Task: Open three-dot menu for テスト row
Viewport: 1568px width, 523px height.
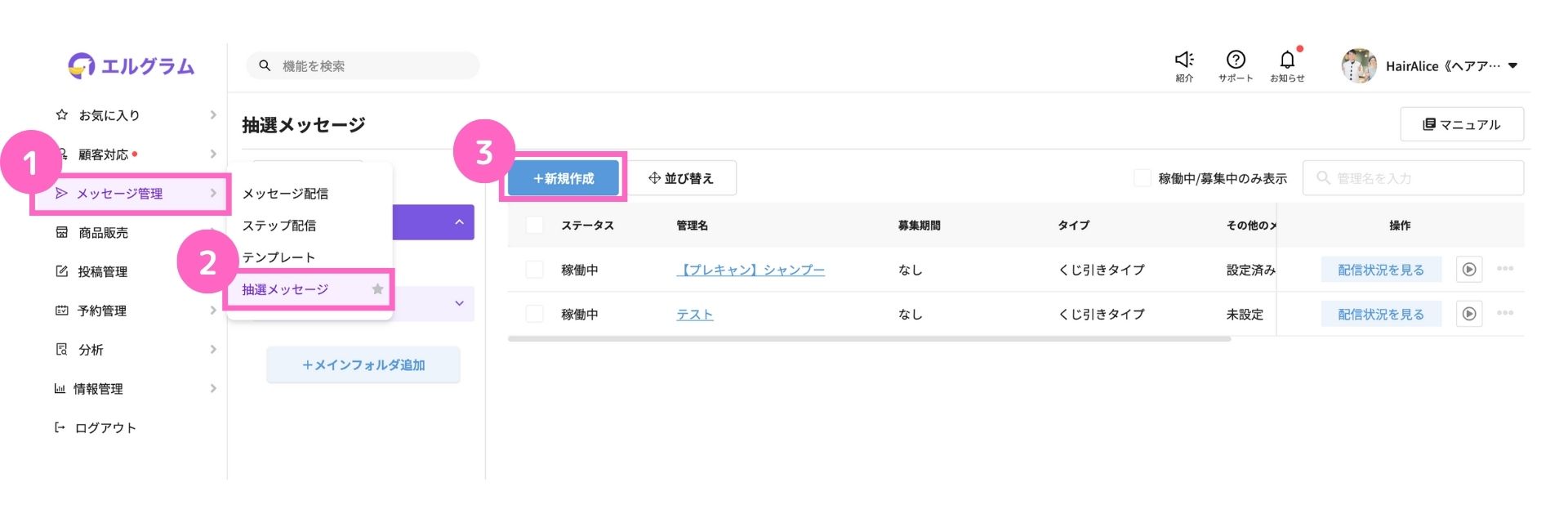Action: coord(1505,313)
